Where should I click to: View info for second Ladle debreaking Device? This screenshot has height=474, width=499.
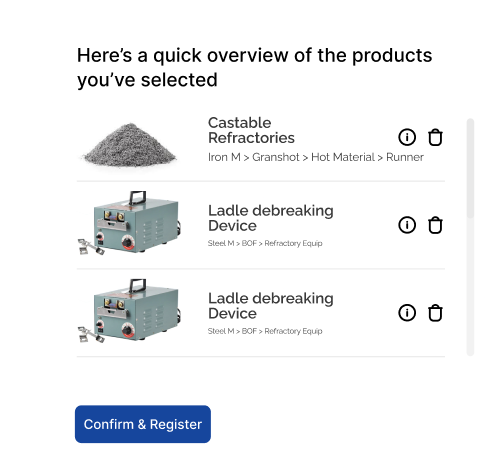coord(407,313)
